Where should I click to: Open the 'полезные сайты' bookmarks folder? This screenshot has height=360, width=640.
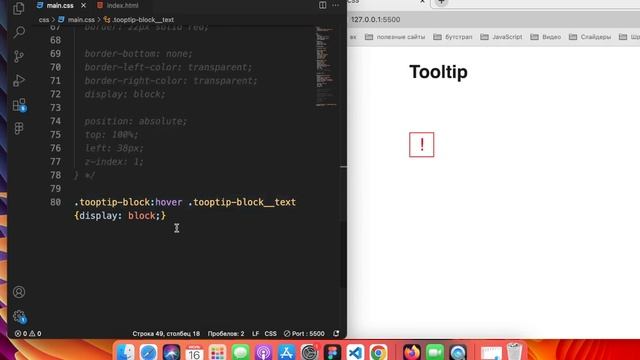395,37
